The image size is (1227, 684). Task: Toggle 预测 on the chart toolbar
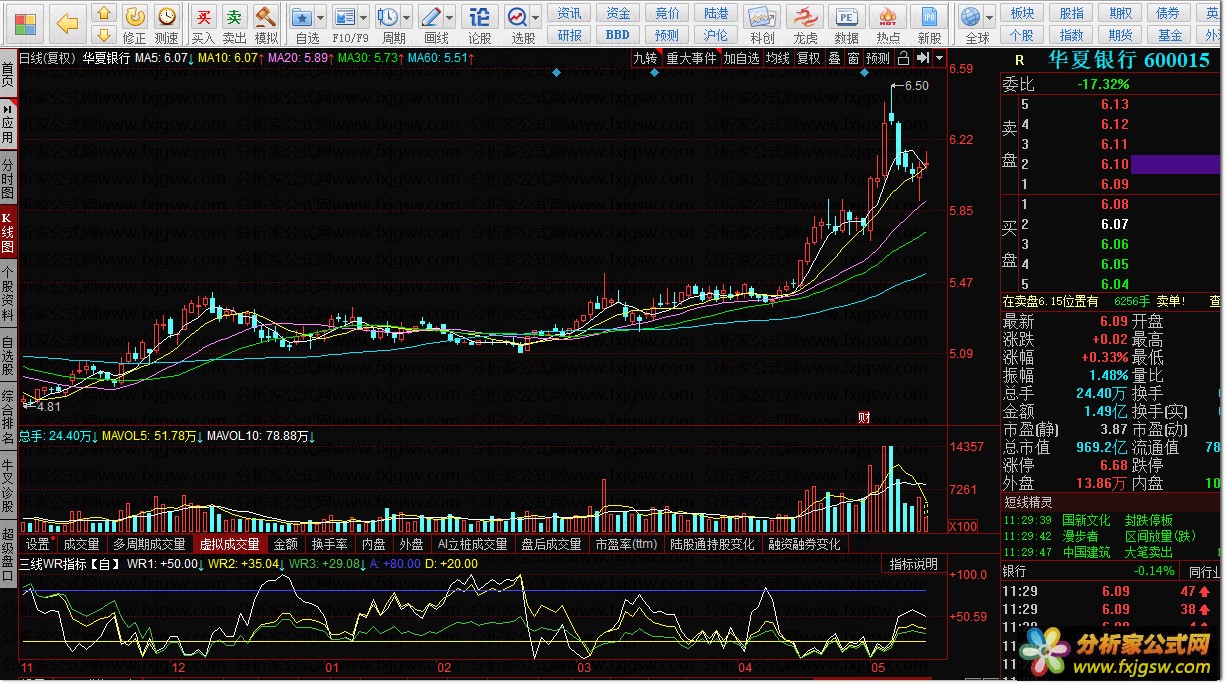[878, 58]
